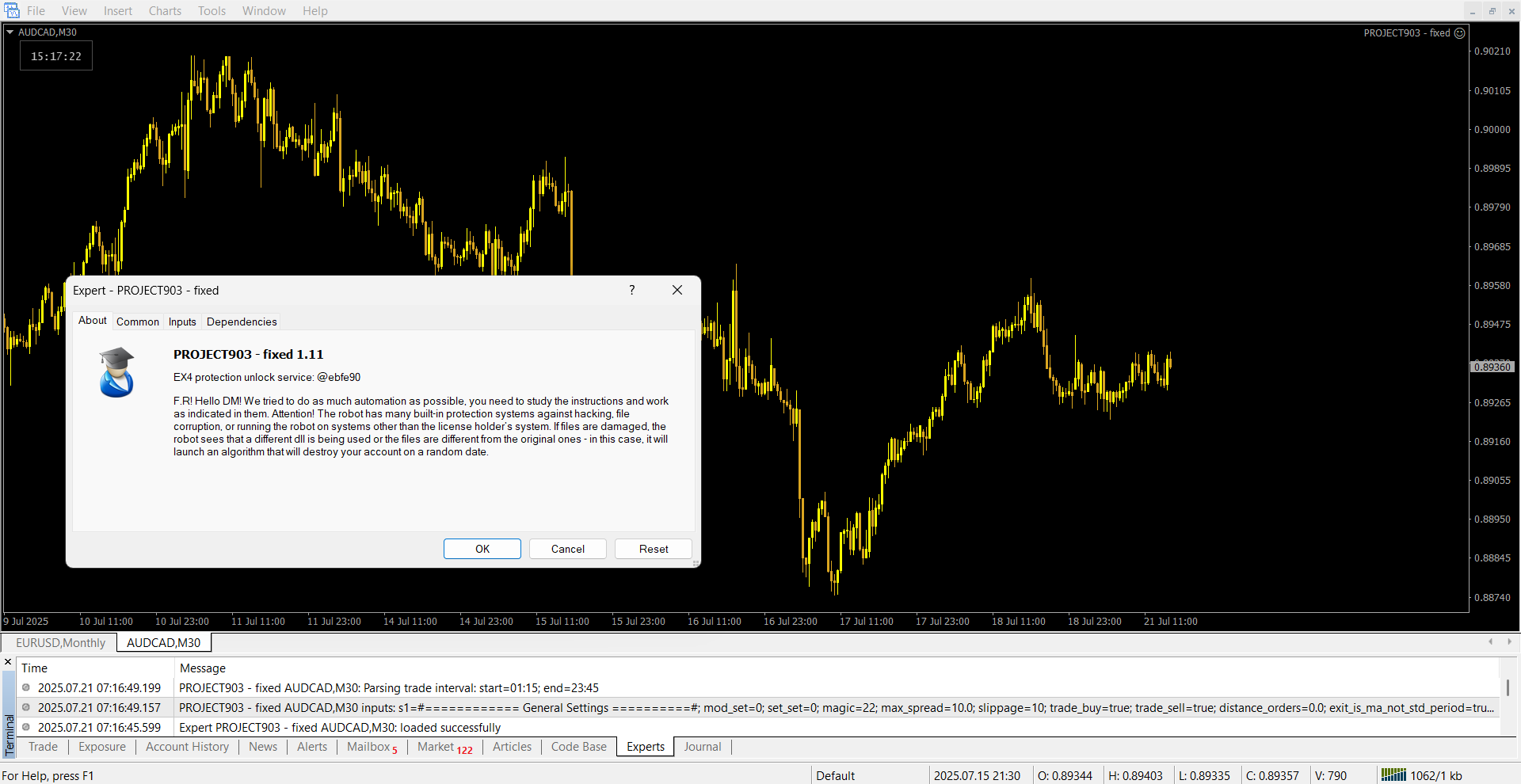
Task: Click the question mark help icon in dialog
Action: 631,290
